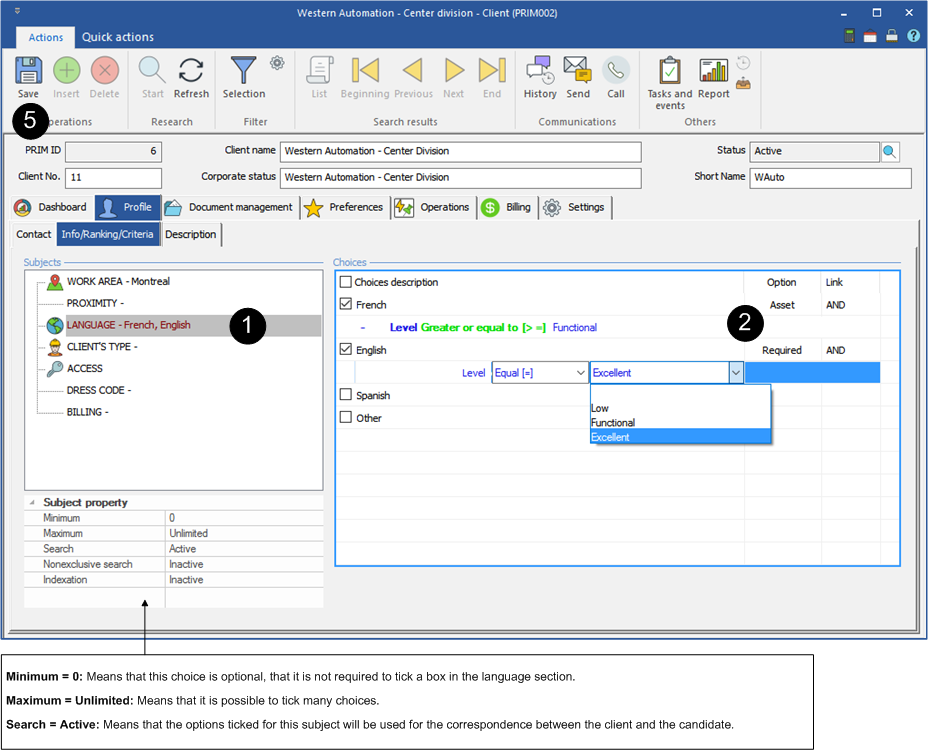Choose Low from the level list

(x=680, y=408)
